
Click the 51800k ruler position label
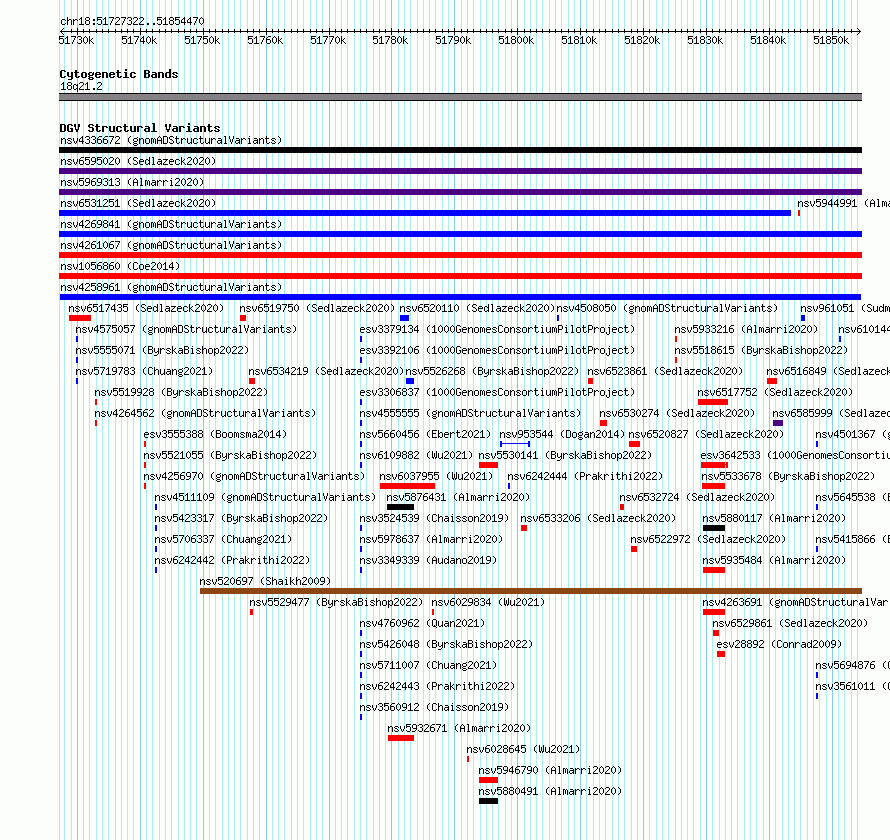516,40
